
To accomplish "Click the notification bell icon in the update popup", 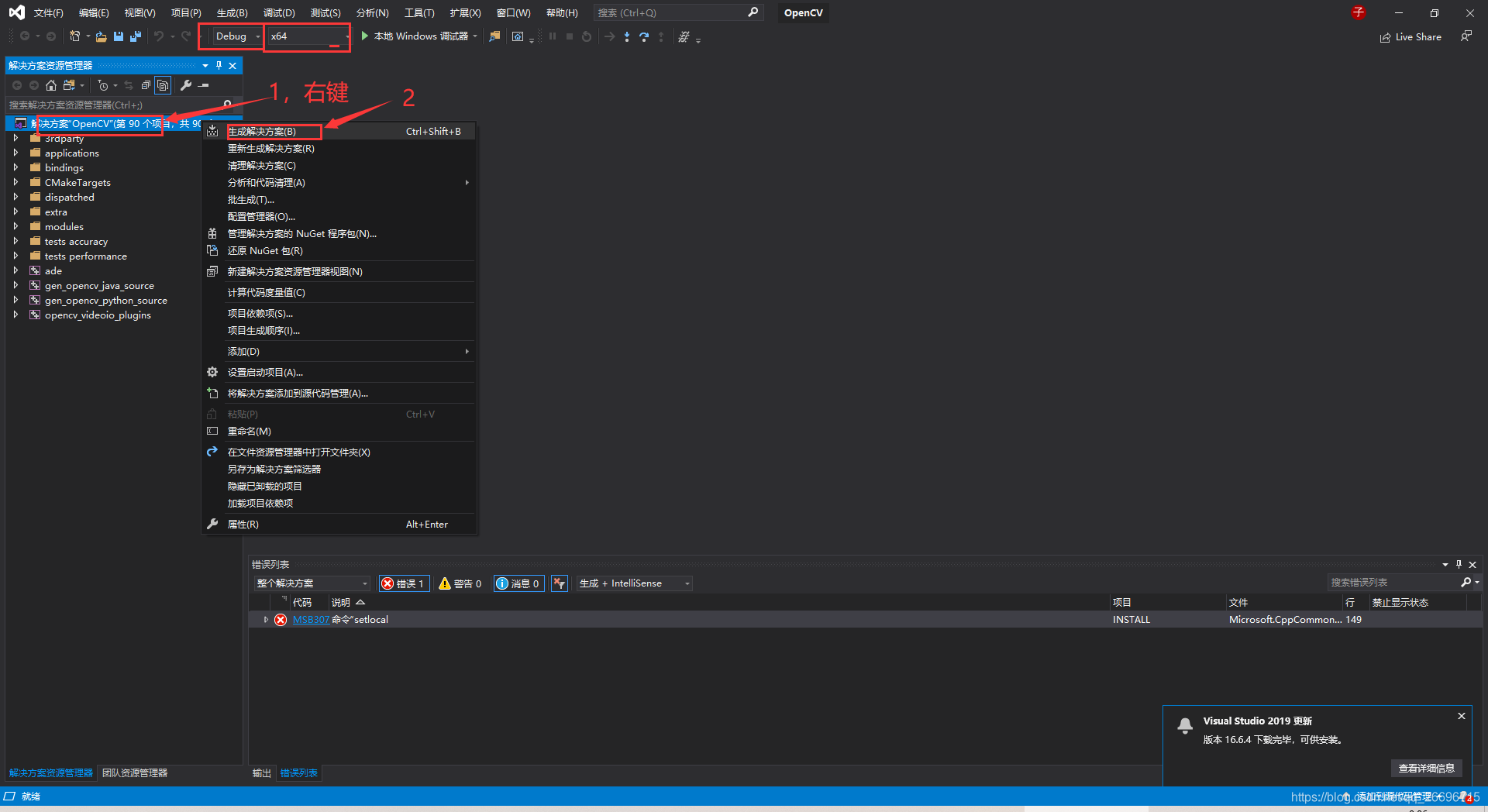I will point(1185,726).
